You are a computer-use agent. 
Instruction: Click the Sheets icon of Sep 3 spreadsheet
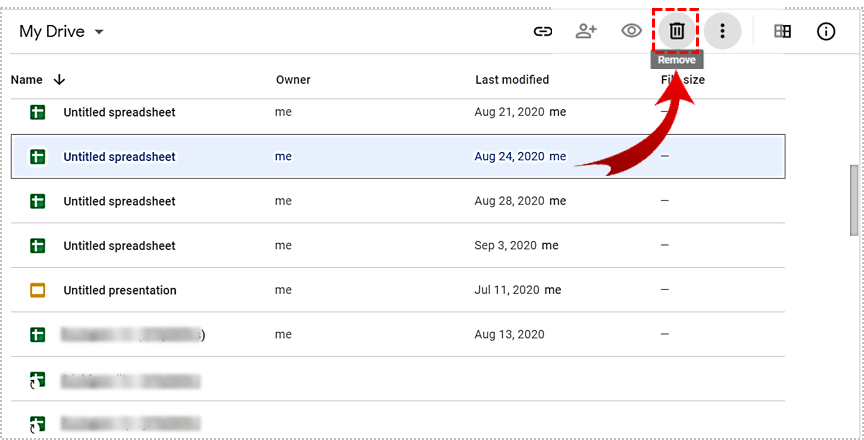point(38,246)
